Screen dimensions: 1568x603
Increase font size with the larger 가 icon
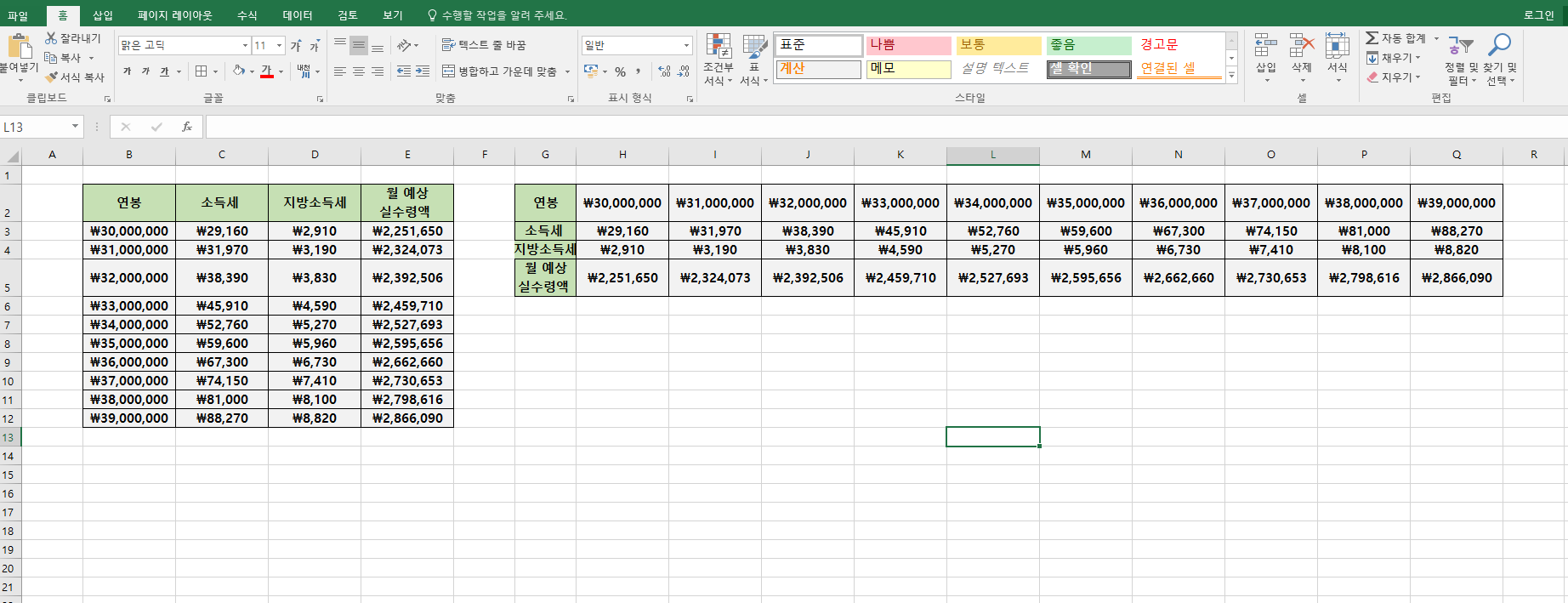point(296,45)
